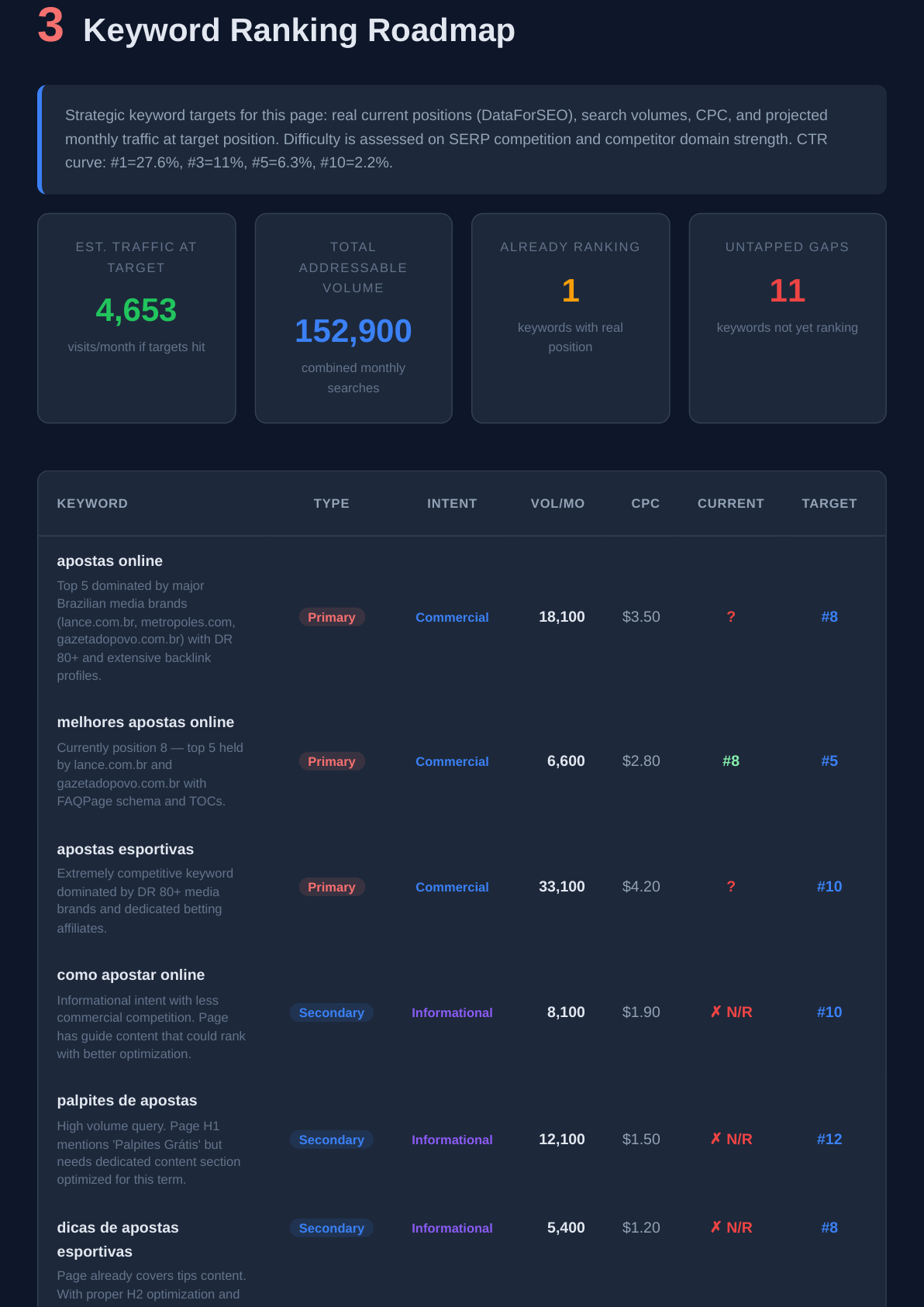This screenshot has height=1307, width=924.
Task: Click the Informational intent for dicas de apostas
Action: tap(452, 1228)
